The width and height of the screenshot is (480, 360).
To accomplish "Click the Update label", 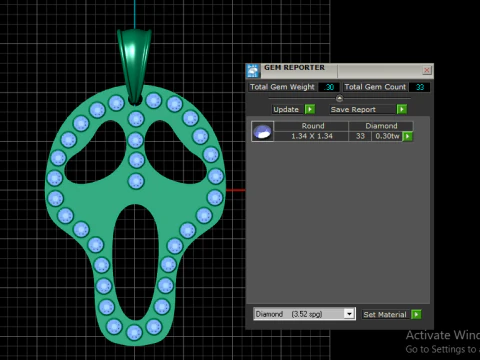I will (286, 109).
